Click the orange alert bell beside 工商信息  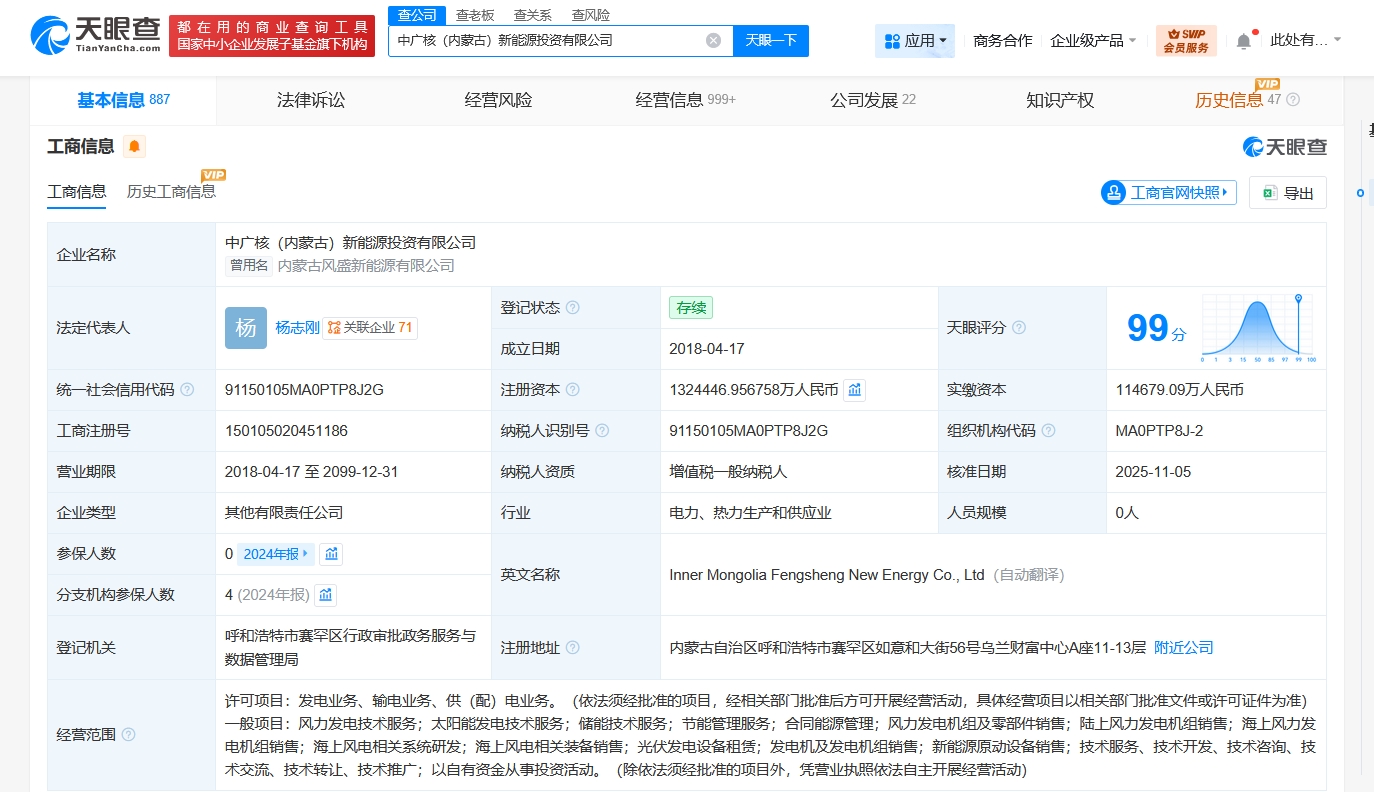point(134,147)
